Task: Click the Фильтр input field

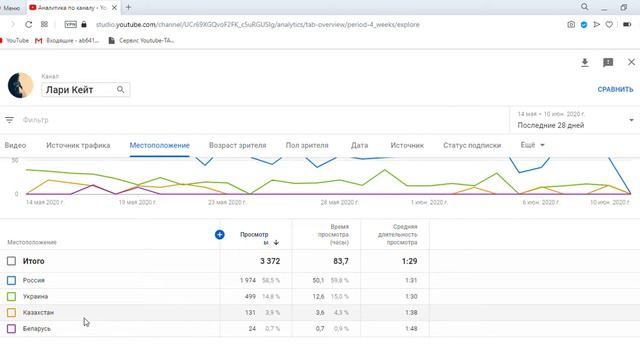Action: (x=261, y=120)
